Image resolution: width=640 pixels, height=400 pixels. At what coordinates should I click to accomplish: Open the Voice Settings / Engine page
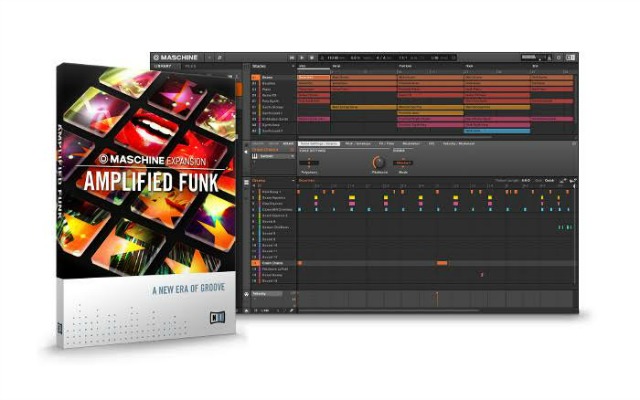[x=319, y=144]
